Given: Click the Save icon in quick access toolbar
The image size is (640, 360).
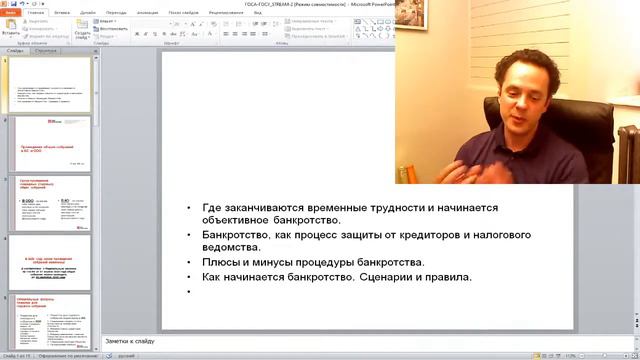Looking at the screenshot, I should point(13,4).
